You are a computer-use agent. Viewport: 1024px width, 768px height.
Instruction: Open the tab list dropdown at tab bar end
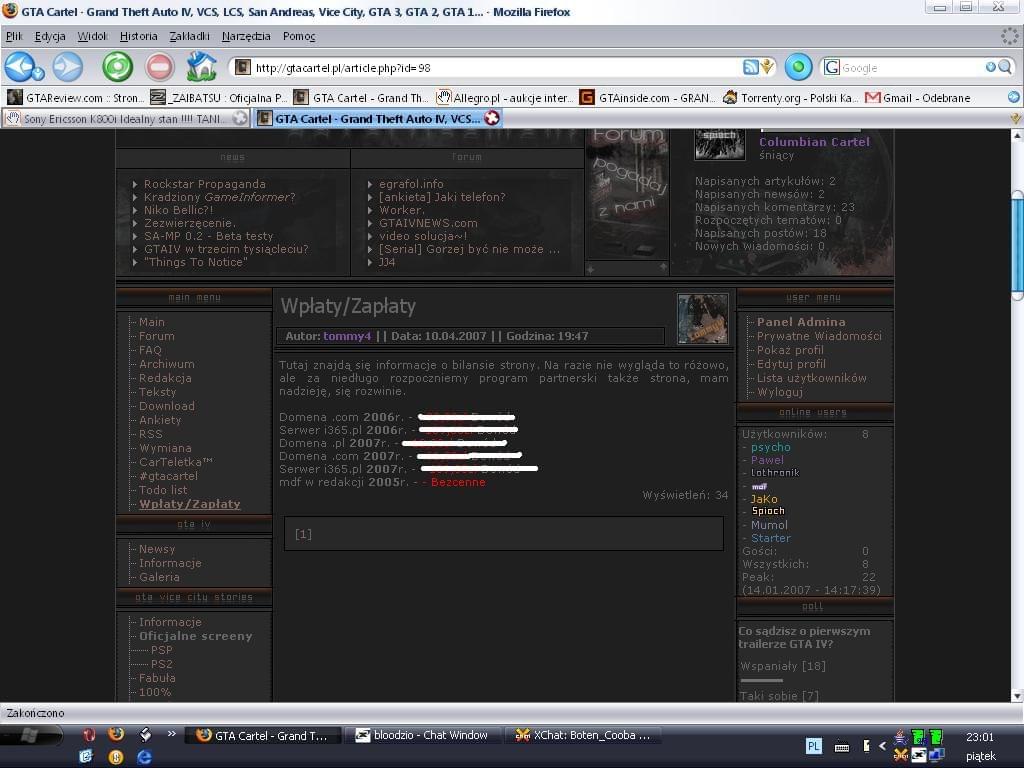point(1016,118)
